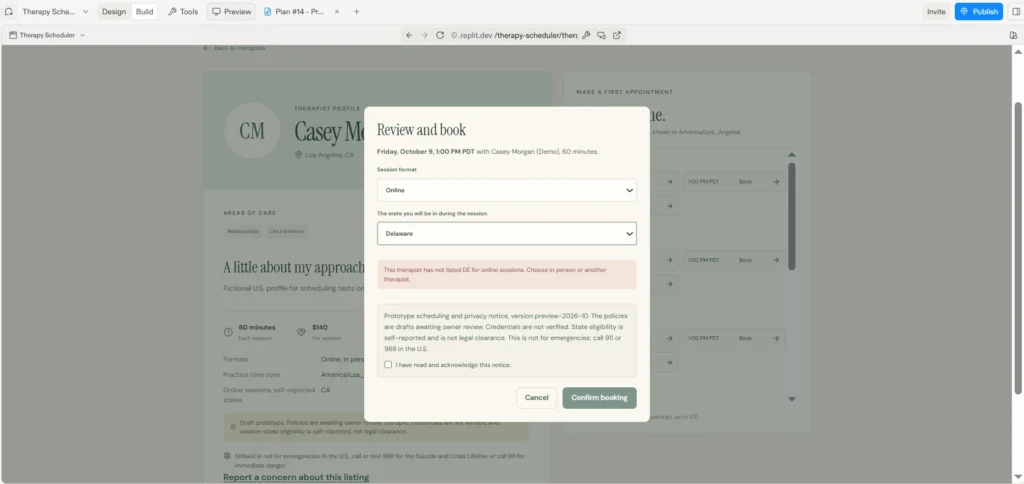Click the location pin icon by Los Angeles
This screenshot has height=484, width=1024.
pyautogui.click(x=299, y=155)
